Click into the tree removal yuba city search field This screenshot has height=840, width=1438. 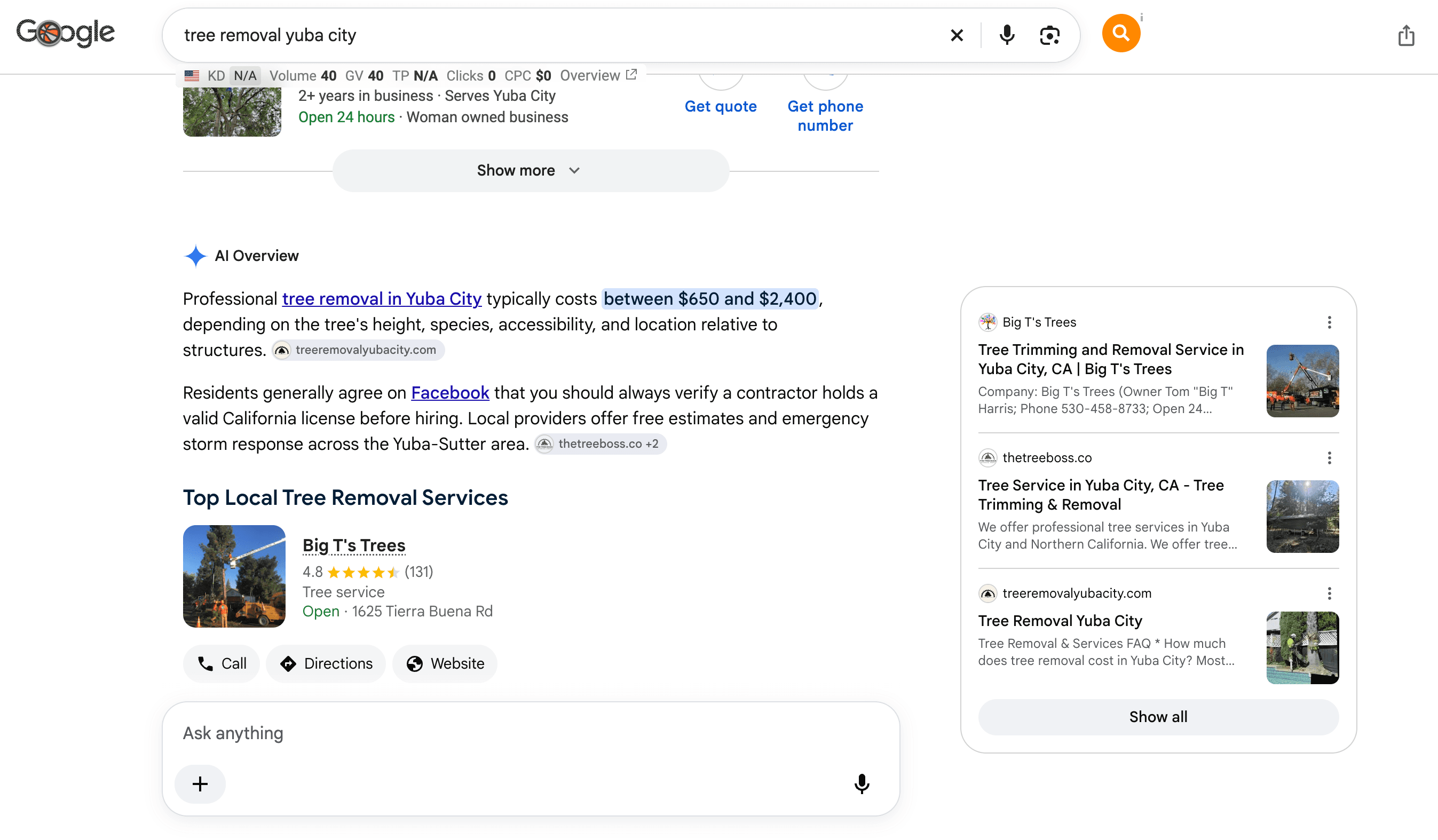point(559,35)
